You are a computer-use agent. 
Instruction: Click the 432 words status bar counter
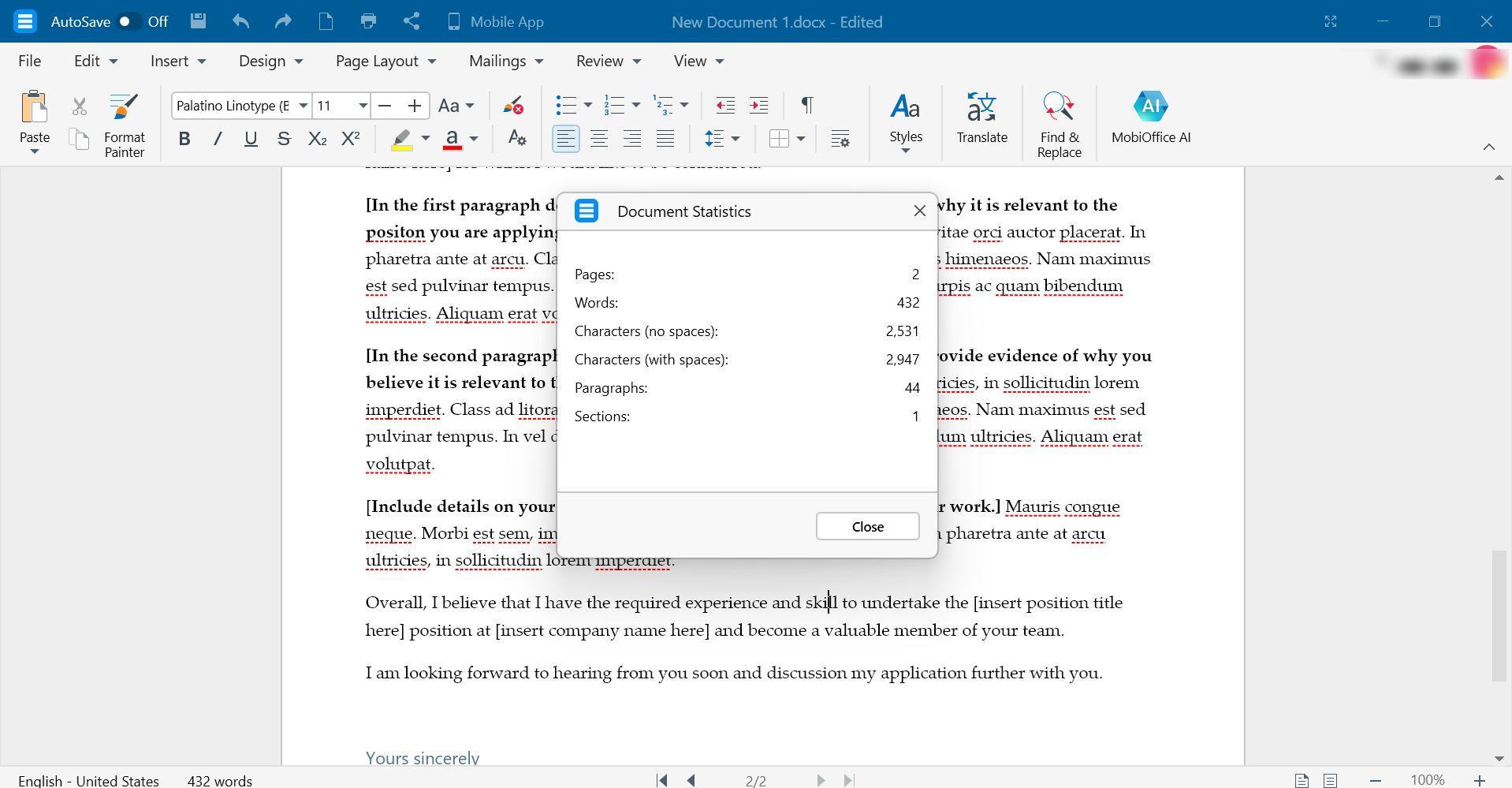coord(220,780)
